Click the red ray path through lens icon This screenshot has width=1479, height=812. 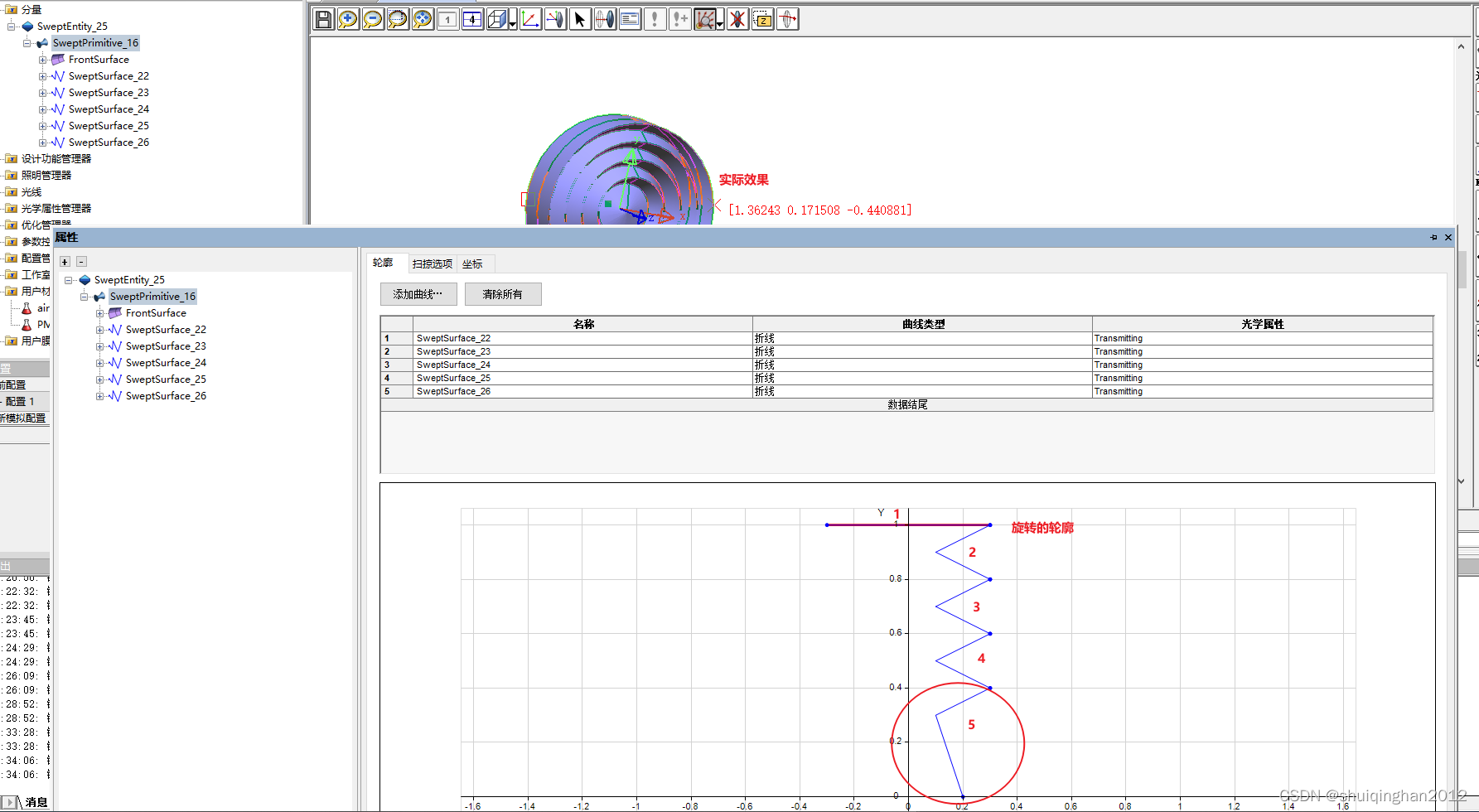pyautogui.click(x=788, y=19)
